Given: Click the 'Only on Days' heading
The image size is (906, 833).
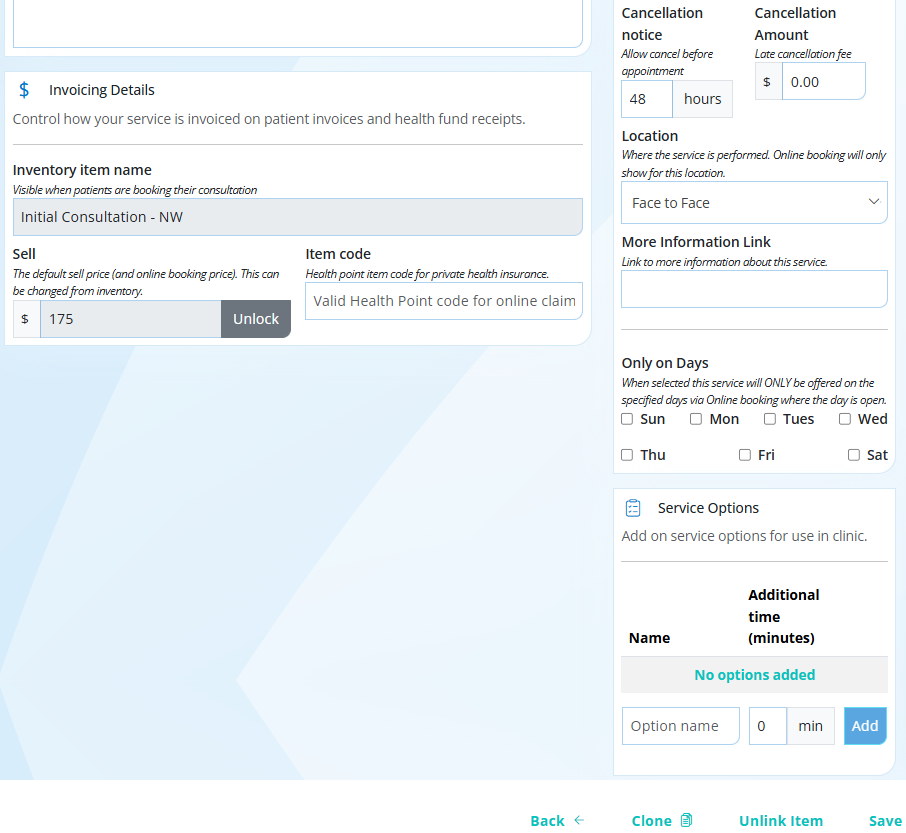Looking at the screenshot, I should point(664,363).
